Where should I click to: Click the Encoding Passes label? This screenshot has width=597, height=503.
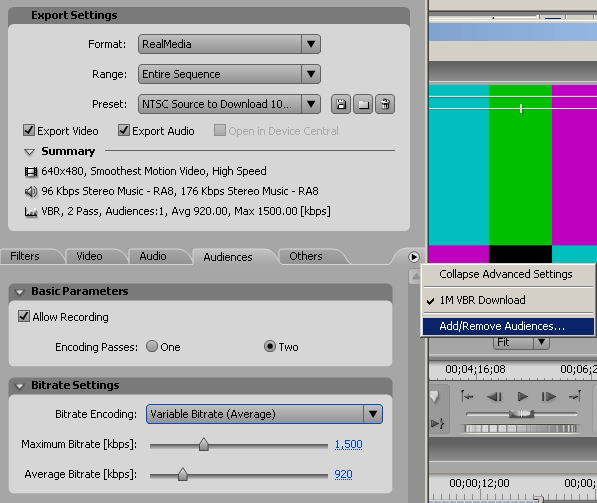(96, 347)
